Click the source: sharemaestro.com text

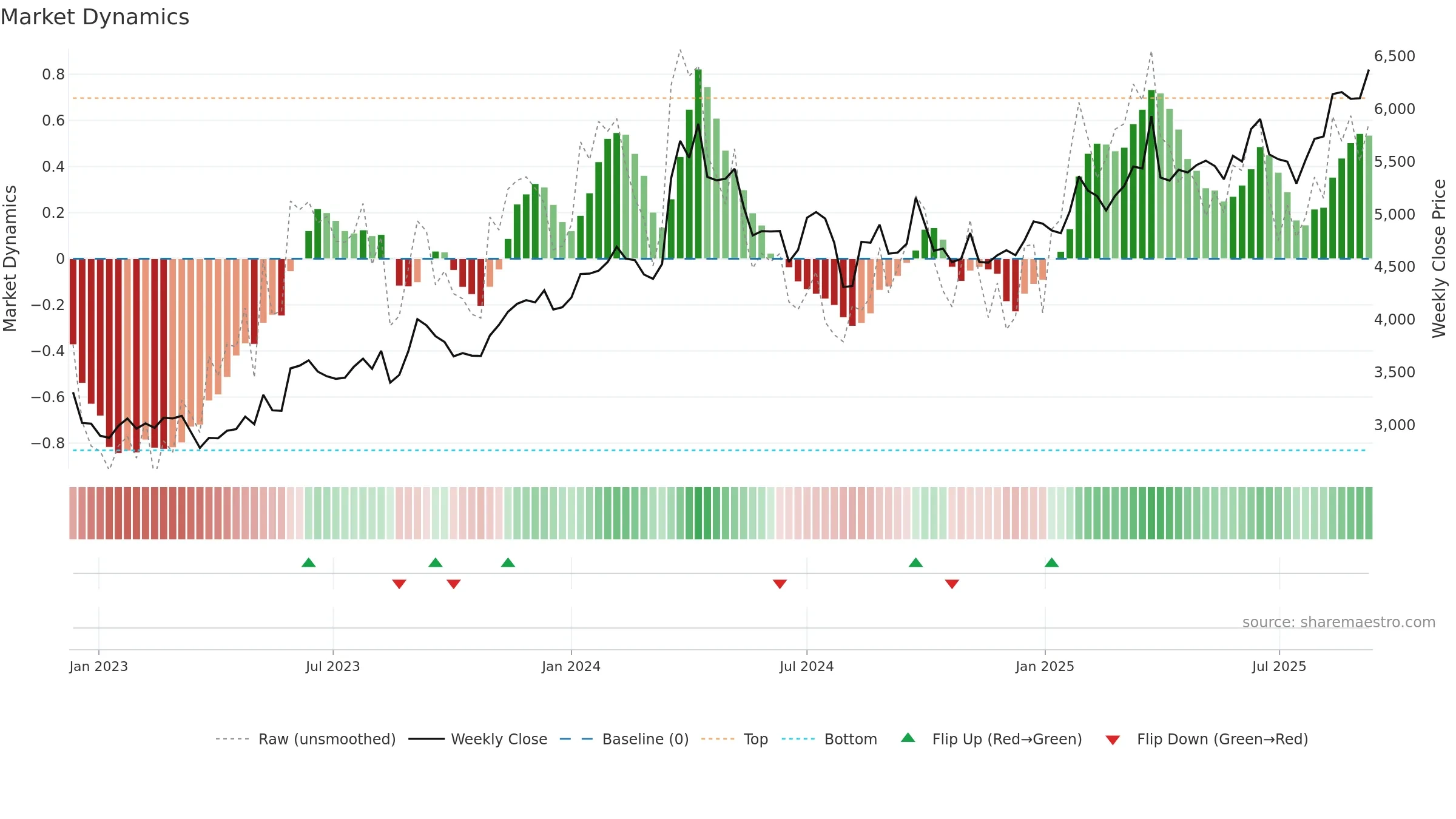tap(1339, 622)
